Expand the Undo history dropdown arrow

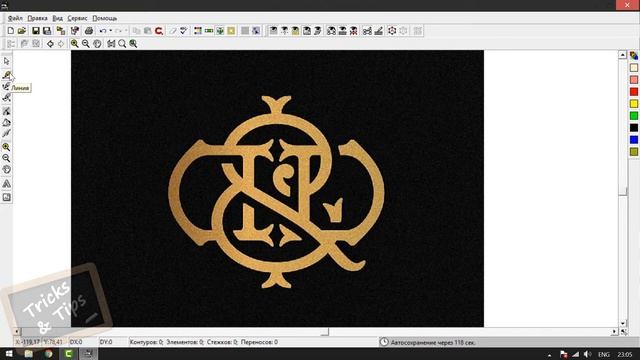111,31
